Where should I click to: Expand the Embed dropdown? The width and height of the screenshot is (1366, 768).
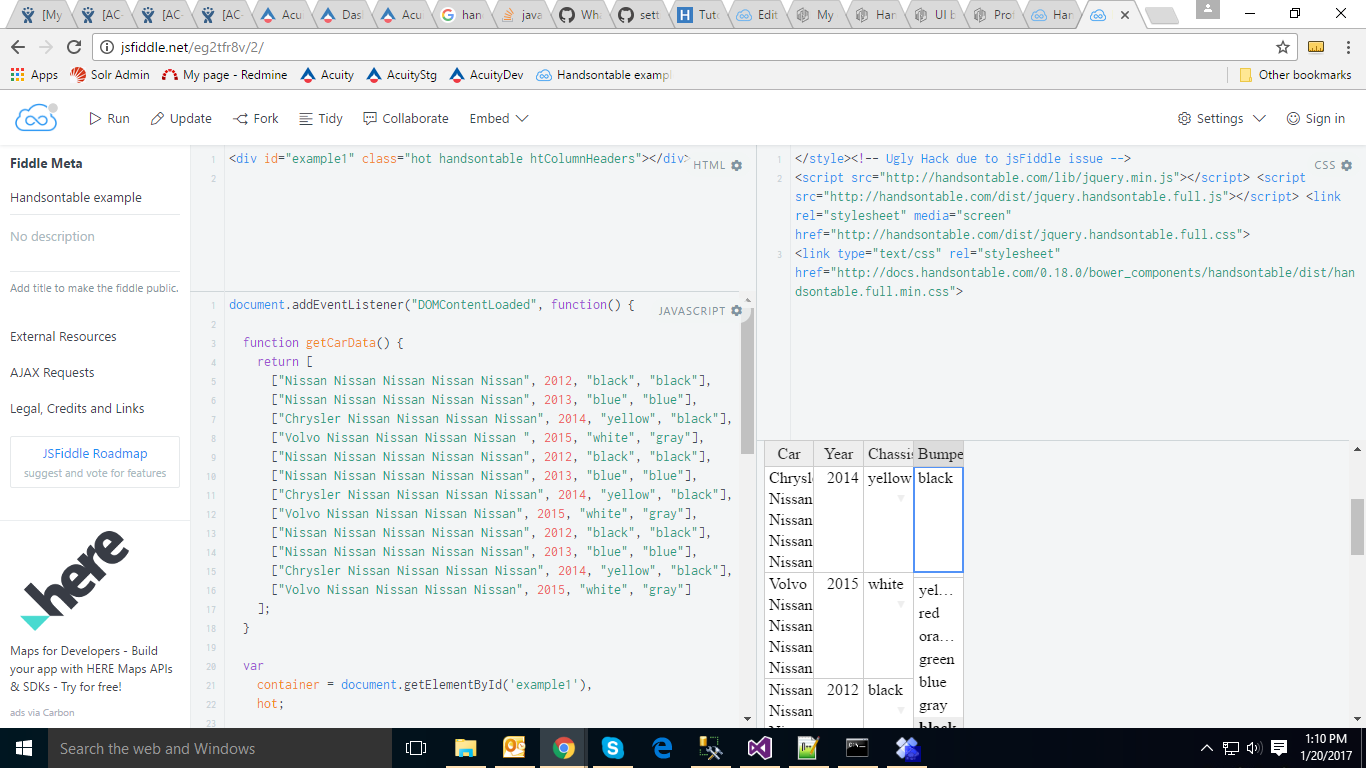coord(499,118)
